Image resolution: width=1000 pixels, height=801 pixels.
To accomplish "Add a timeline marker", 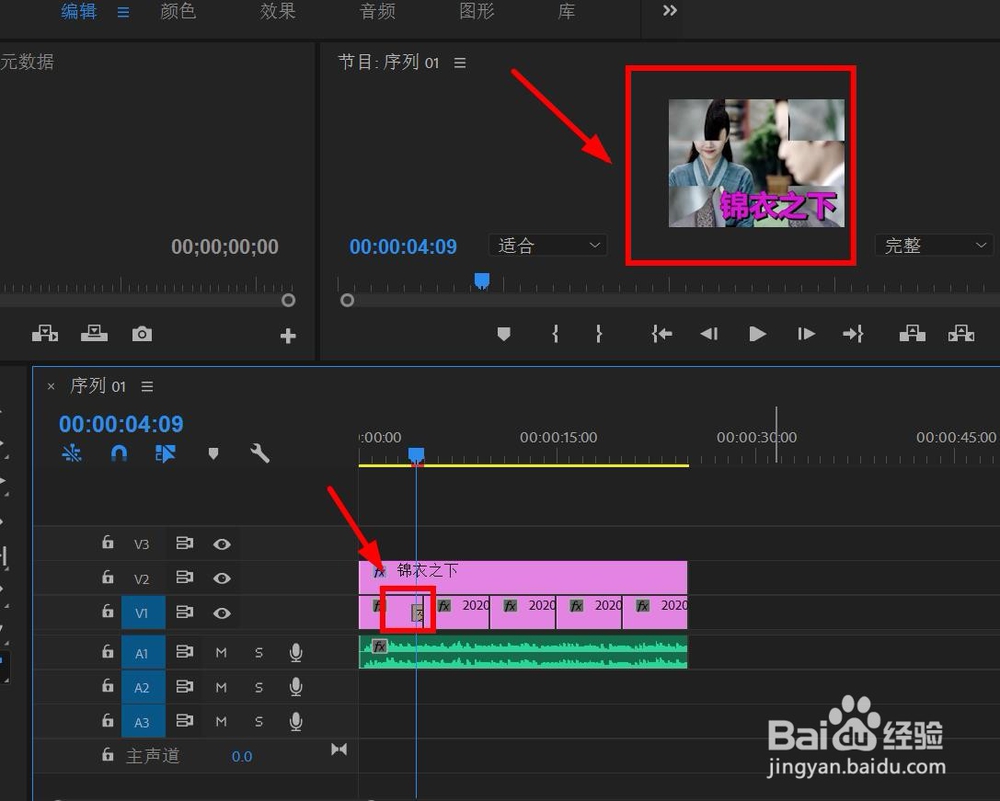I will tap(214, 453).
